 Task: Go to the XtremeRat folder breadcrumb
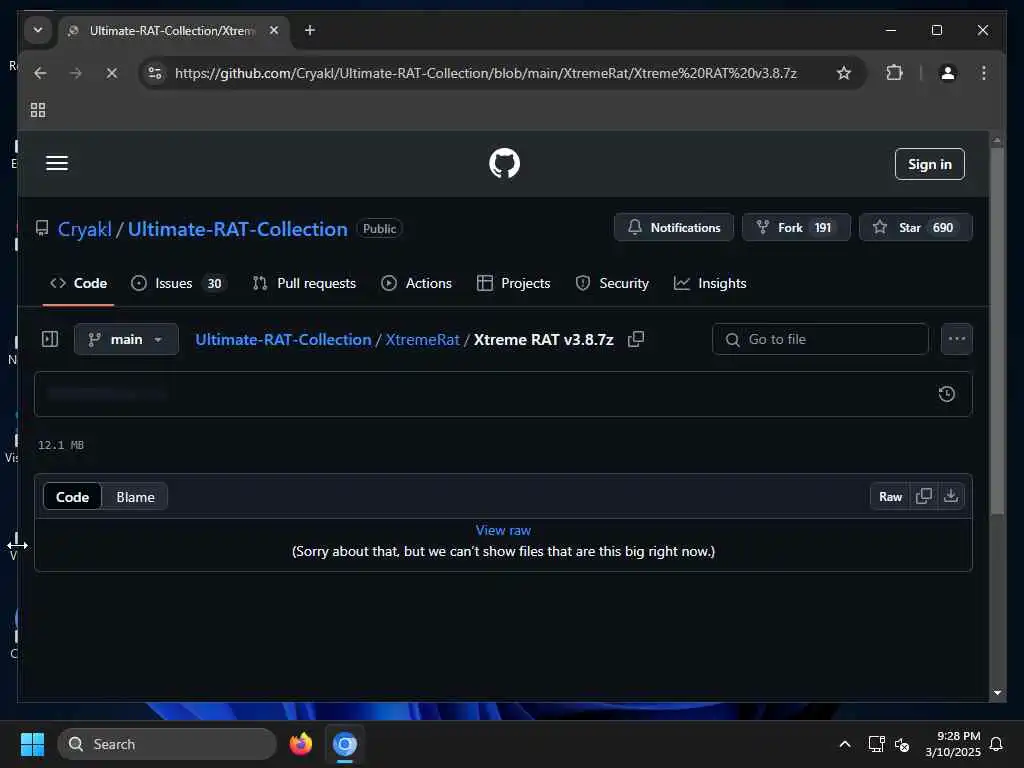422,340
